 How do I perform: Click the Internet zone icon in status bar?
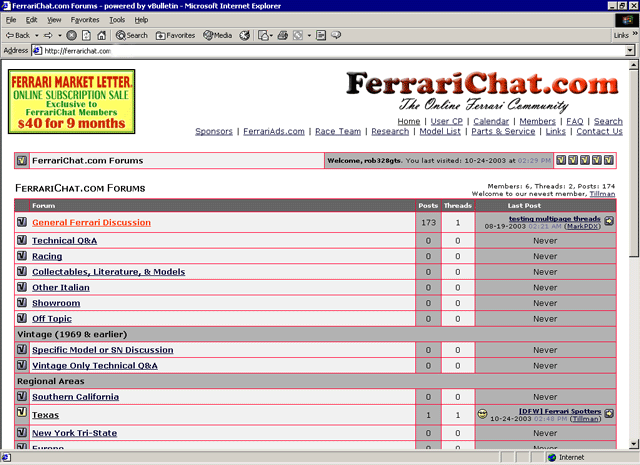(x=552, y=457)
